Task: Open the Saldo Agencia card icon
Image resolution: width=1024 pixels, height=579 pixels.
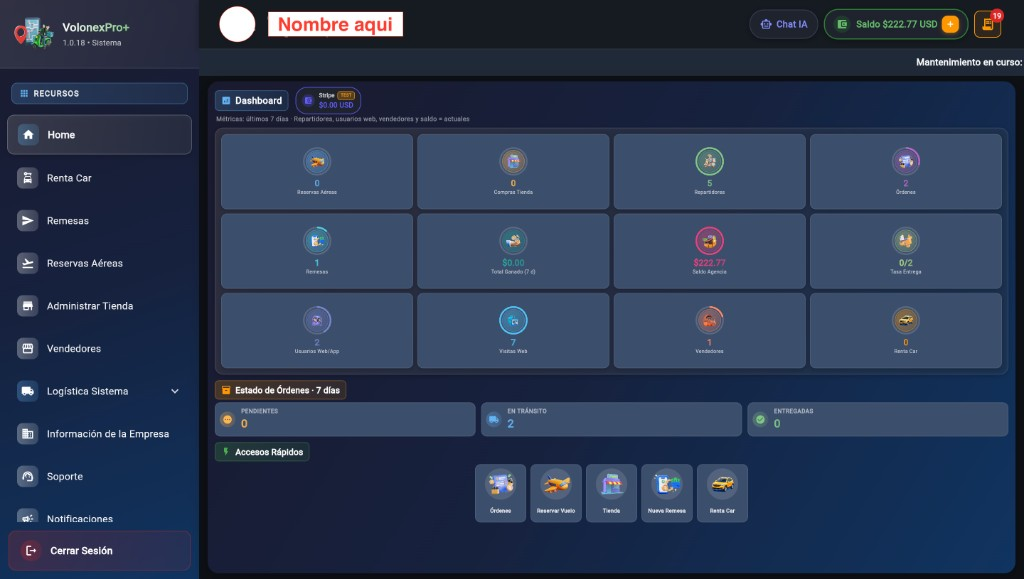Action: (709, 241)
